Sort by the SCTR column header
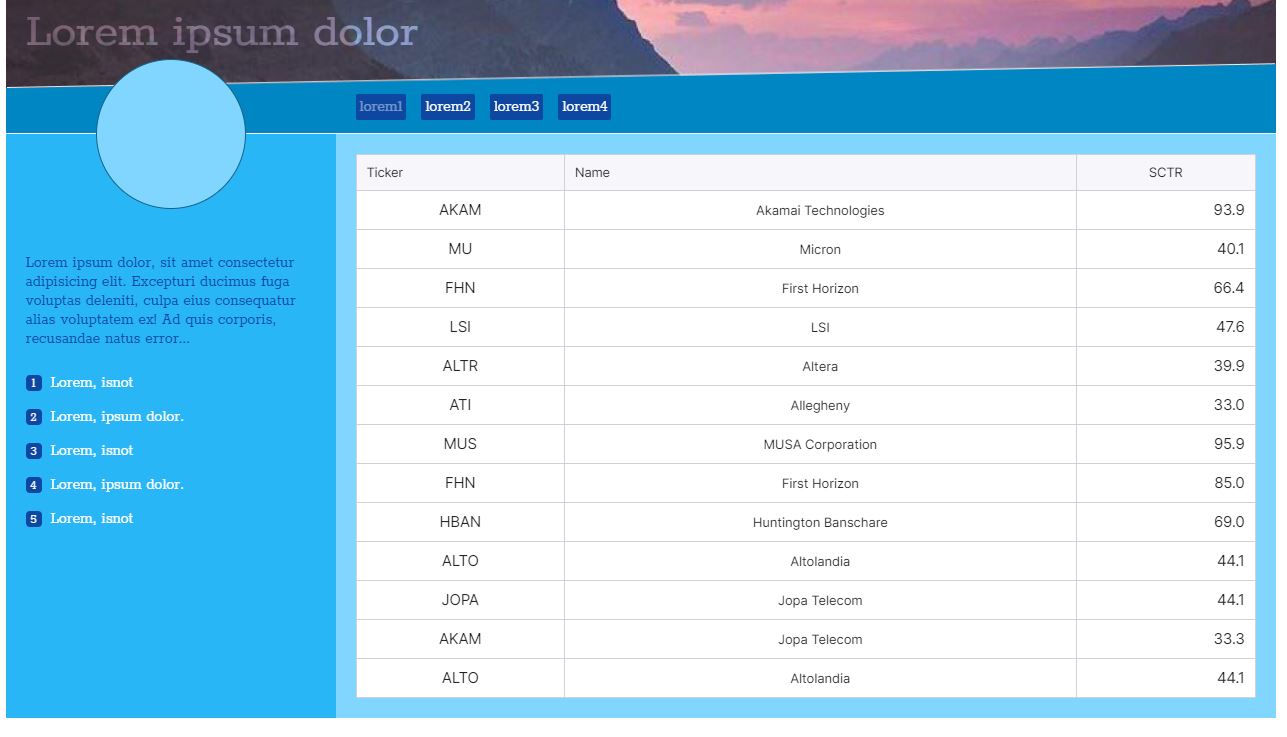Image resolution: width=1287 pixels, height=737 pixels. [x=1166, y=173]
